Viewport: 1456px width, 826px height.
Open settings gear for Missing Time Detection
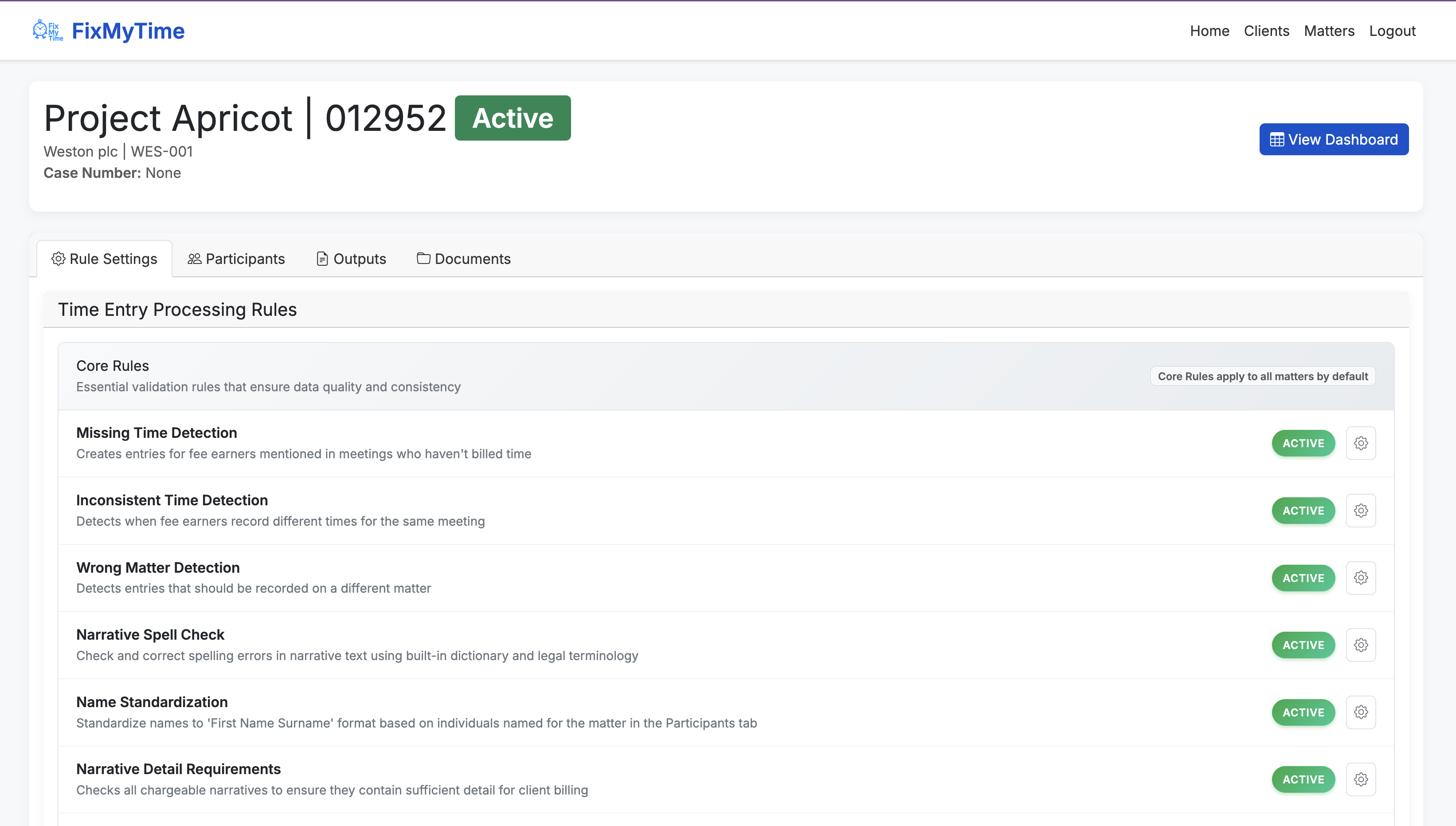tap(1361, 443)
